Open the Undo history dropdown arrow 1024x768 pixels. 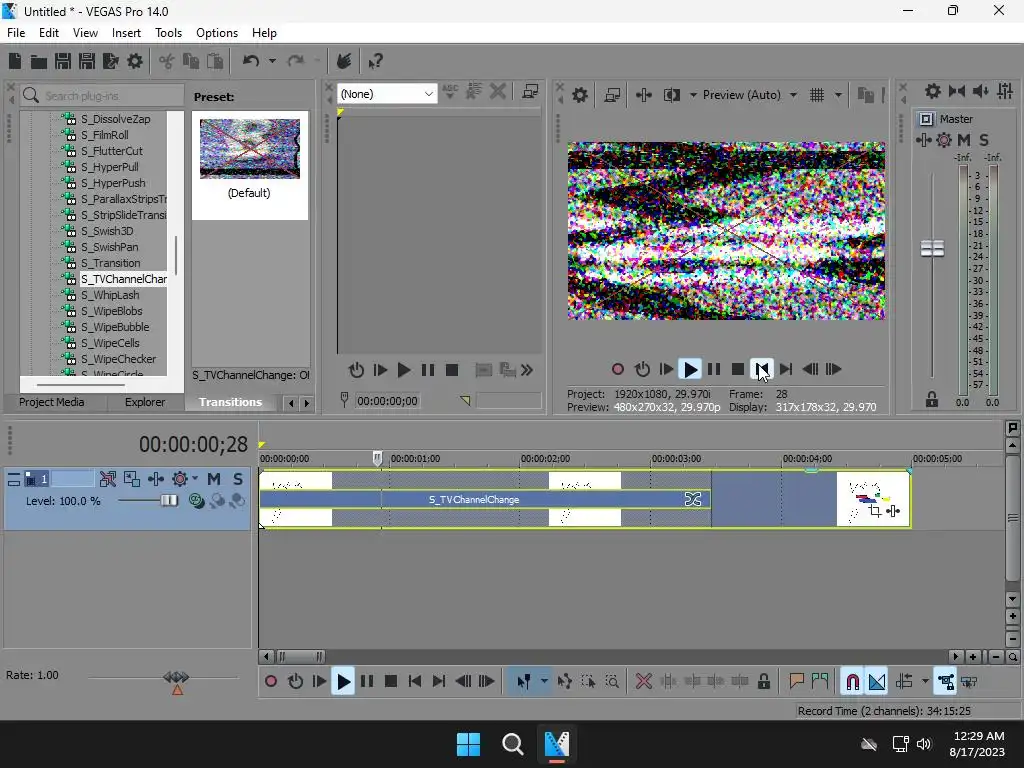coord(272,61)
